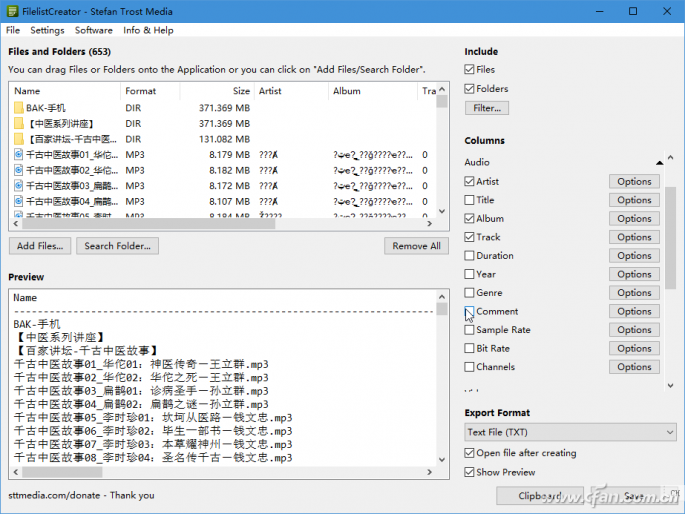The image size is (685, 514).
Task: Click the Search Folder... button
Action: pos(118,246)
